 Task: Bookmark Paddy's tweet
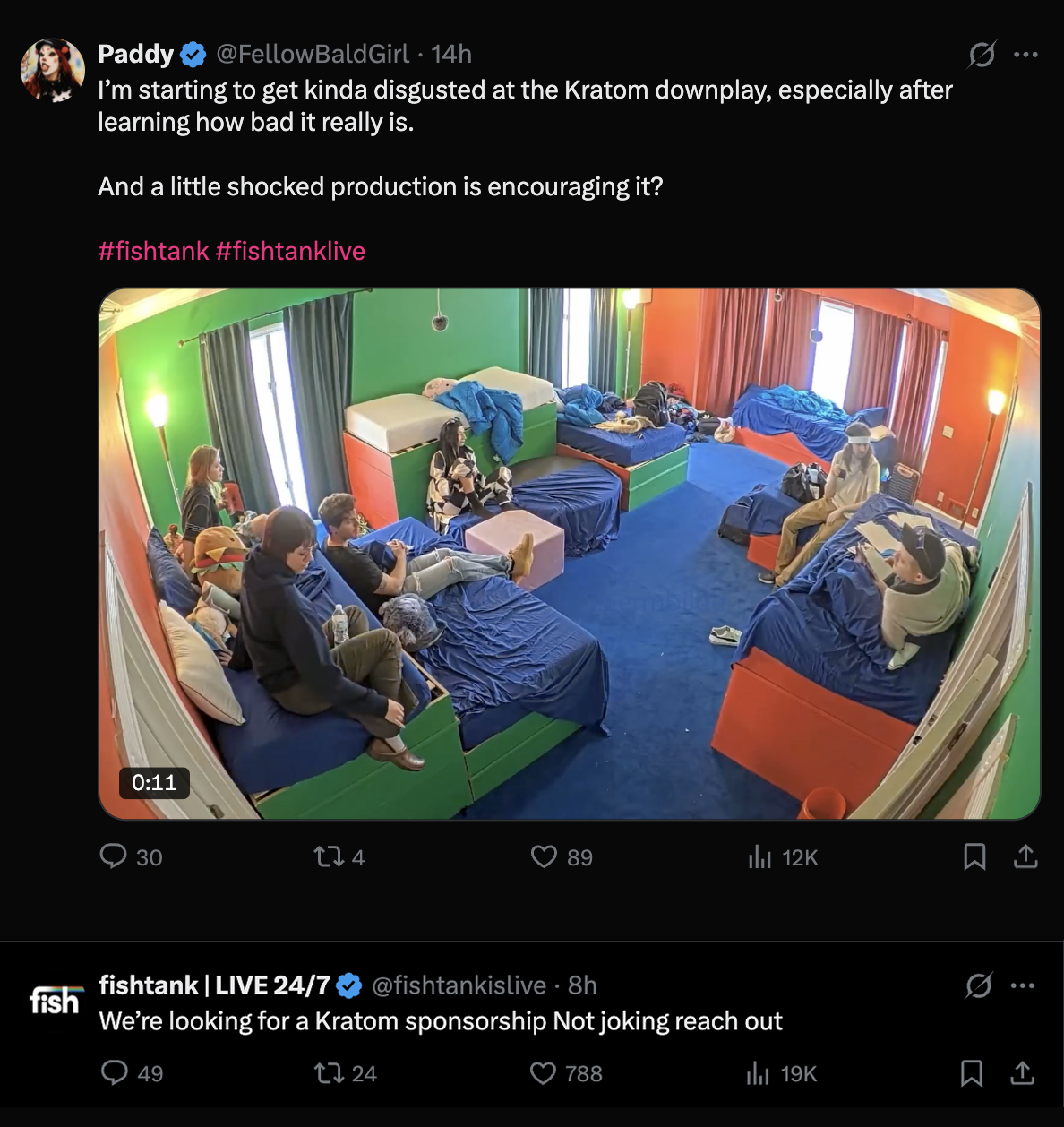(974, 857)
